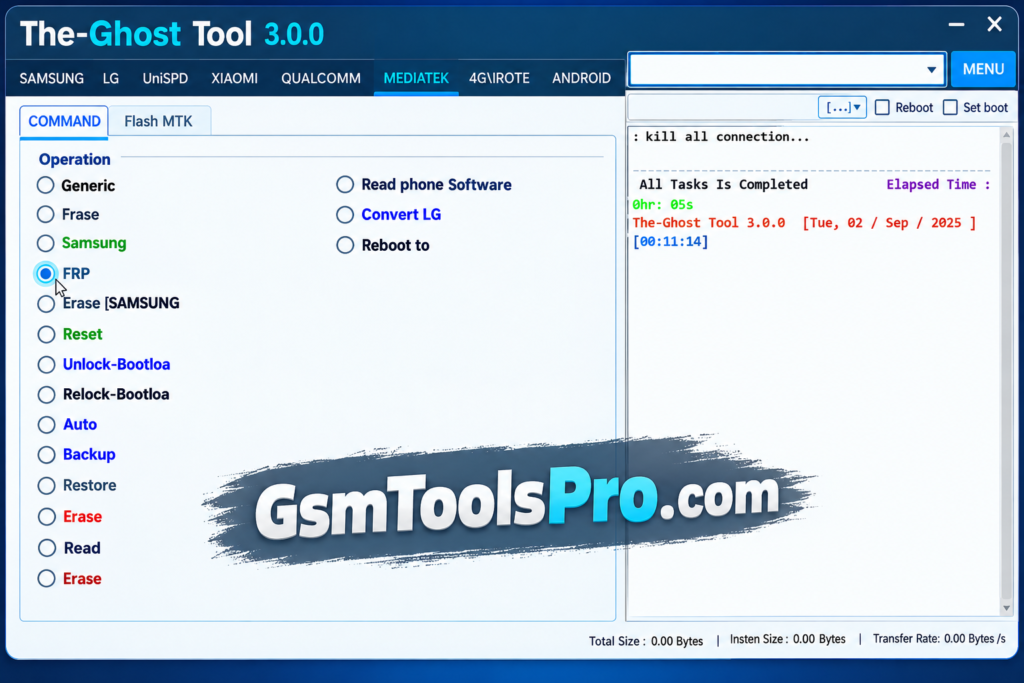Viewport: 1024px width, 683px height.
Task: Click the log timestamp [00:11:14]
Action: tap(671, 242)
